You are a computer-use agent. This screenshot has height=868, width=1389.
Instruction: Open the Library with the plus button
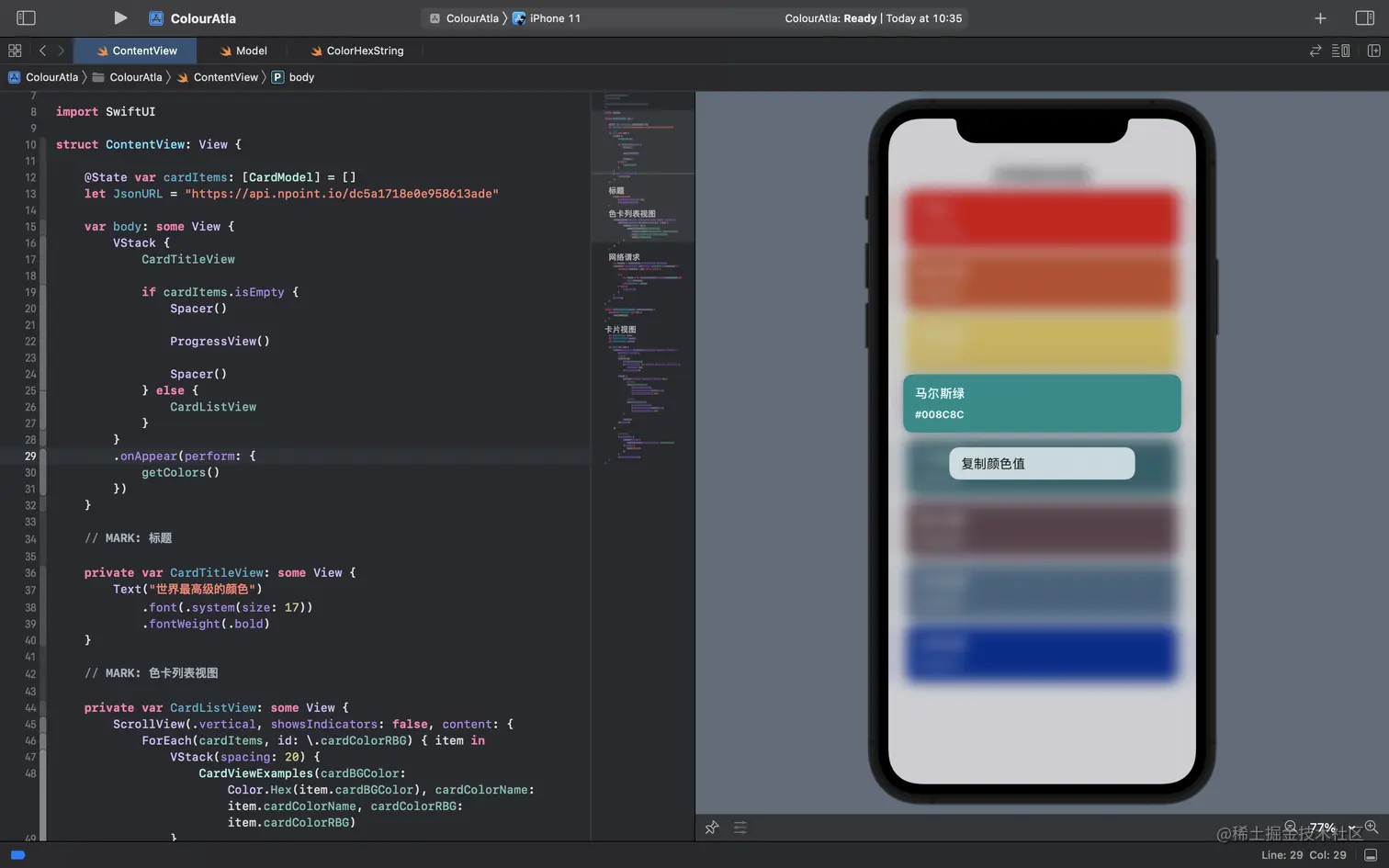pos(1320,18)
